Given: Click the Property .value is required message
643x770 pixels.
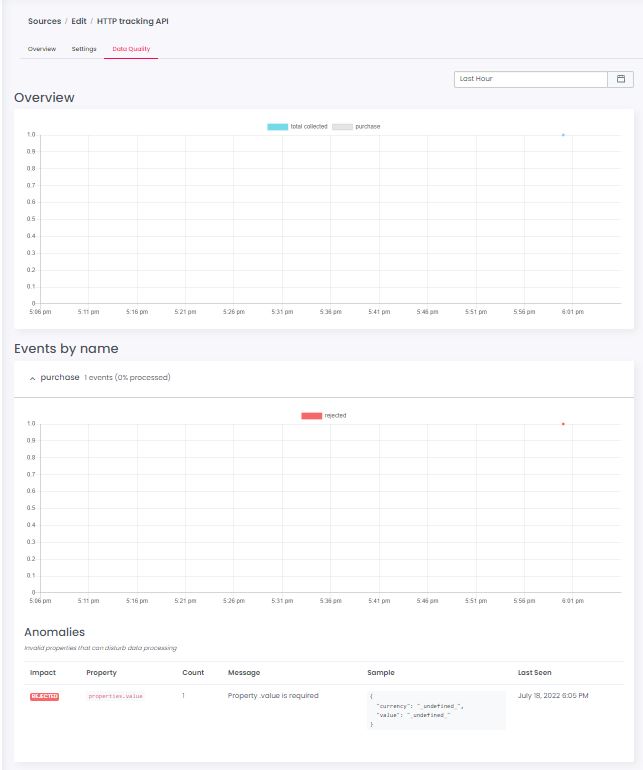Looking at the screenshot, I should point(273,695).
